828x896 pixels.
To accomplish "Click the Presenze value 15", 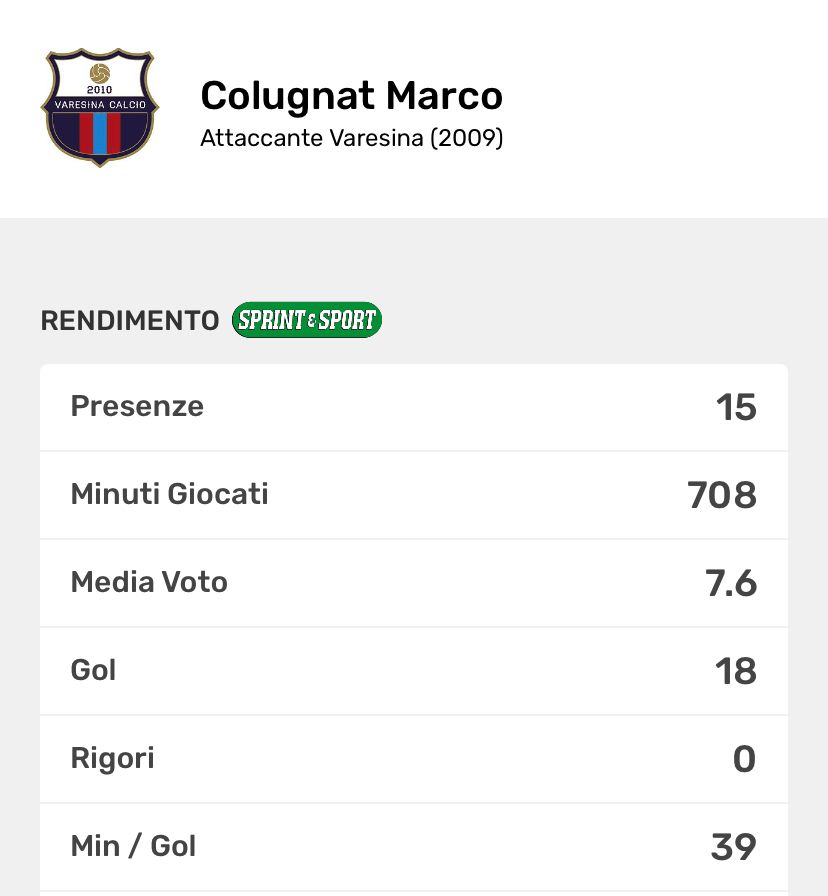I will (x=736, y=408).
